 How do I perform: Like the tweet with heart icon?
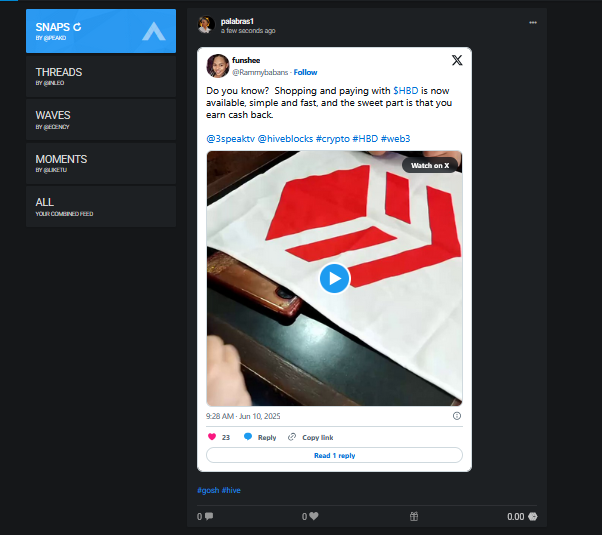pos(212,437)
